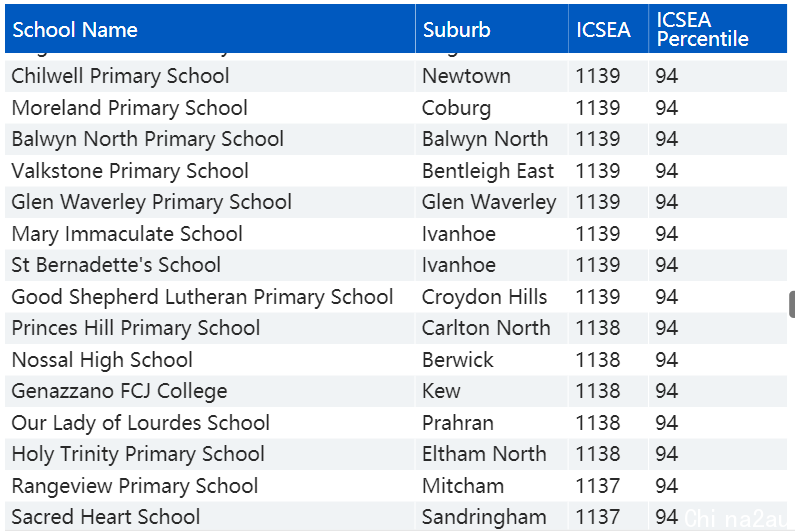Image resolution: width=795 pixels, height=531 pixels.
Task: Select Moreland Primary School cell
Action: click(129, 108)
